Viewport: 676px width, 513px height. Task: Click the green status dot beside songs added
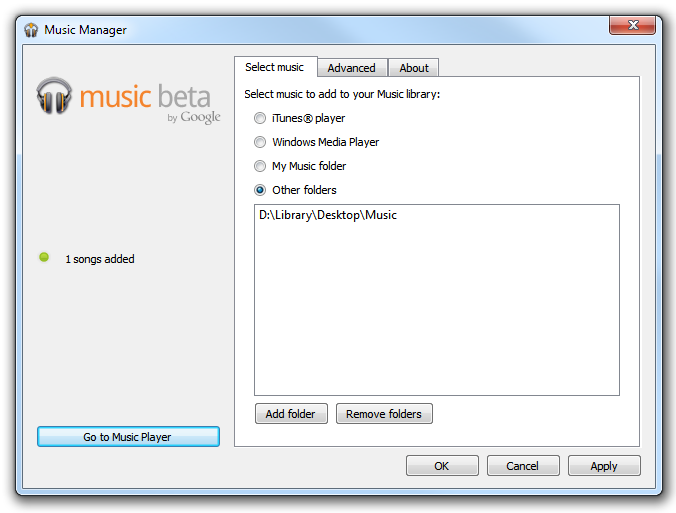44,257
